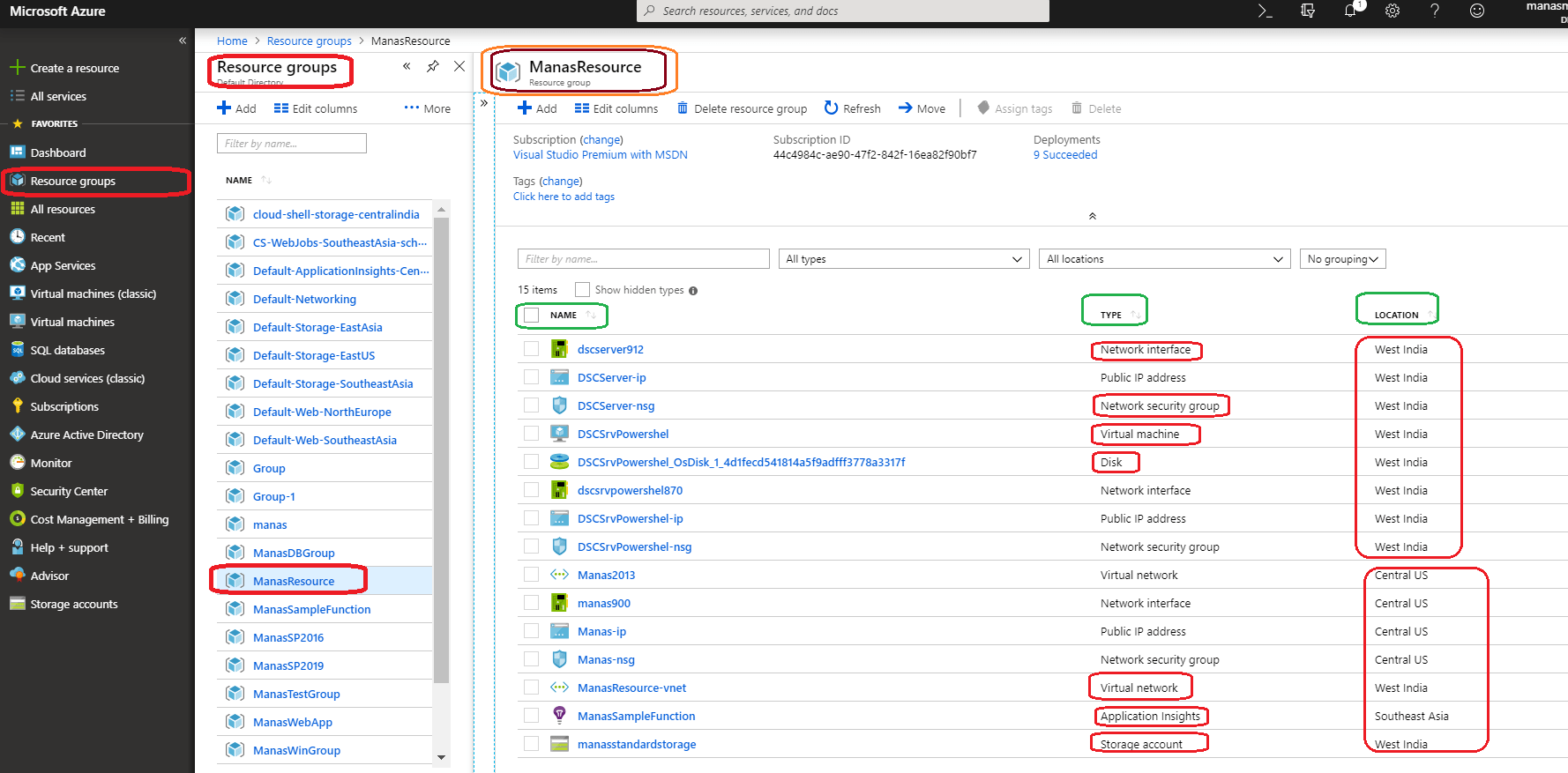This screenshot has width=1568, height=773.
Task: Open Cloud Shell from the top bar
Action: (x=1265, y=11)
